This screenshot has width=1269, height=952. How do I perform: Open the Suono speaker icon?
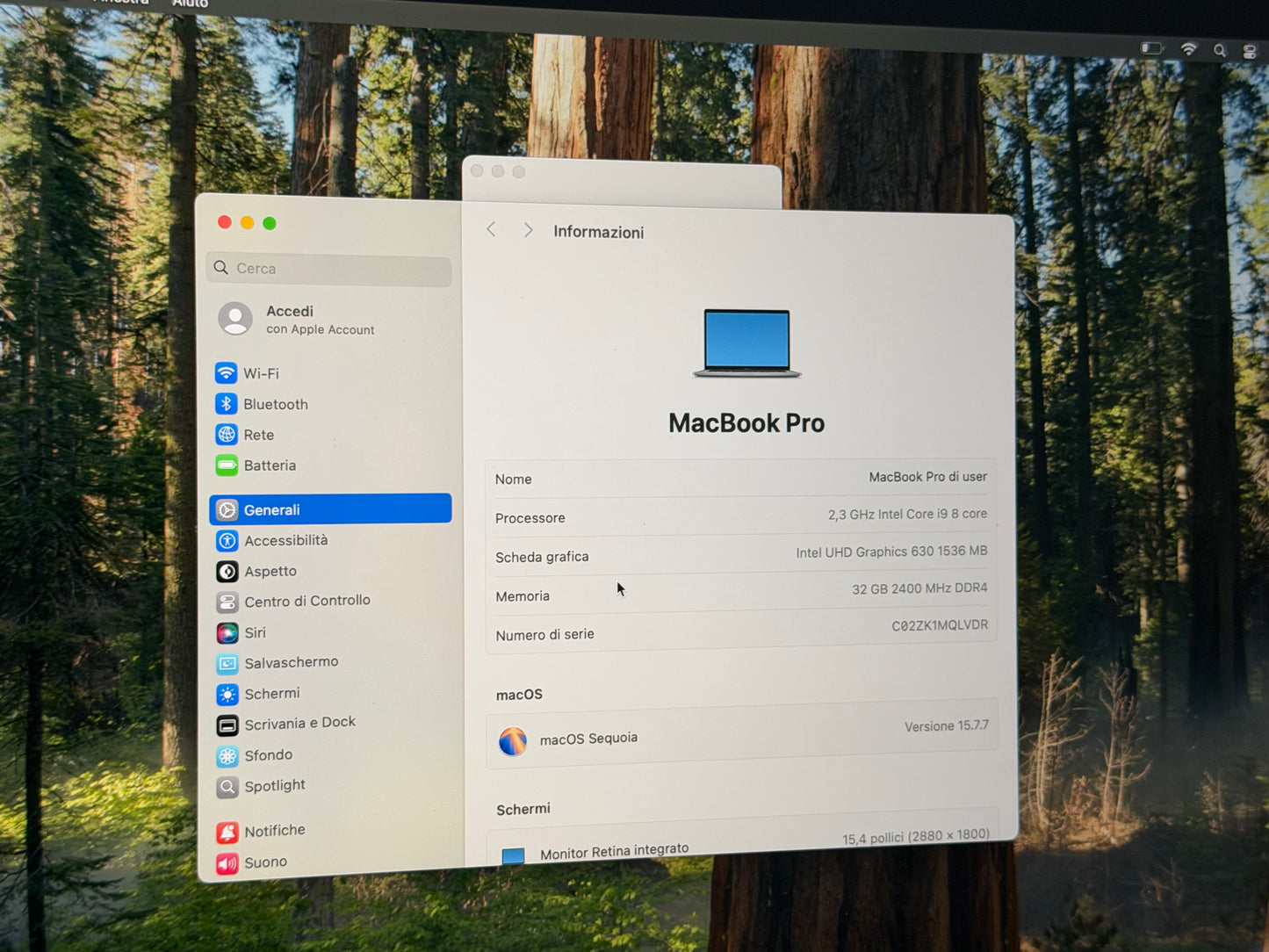coord(227,864)
